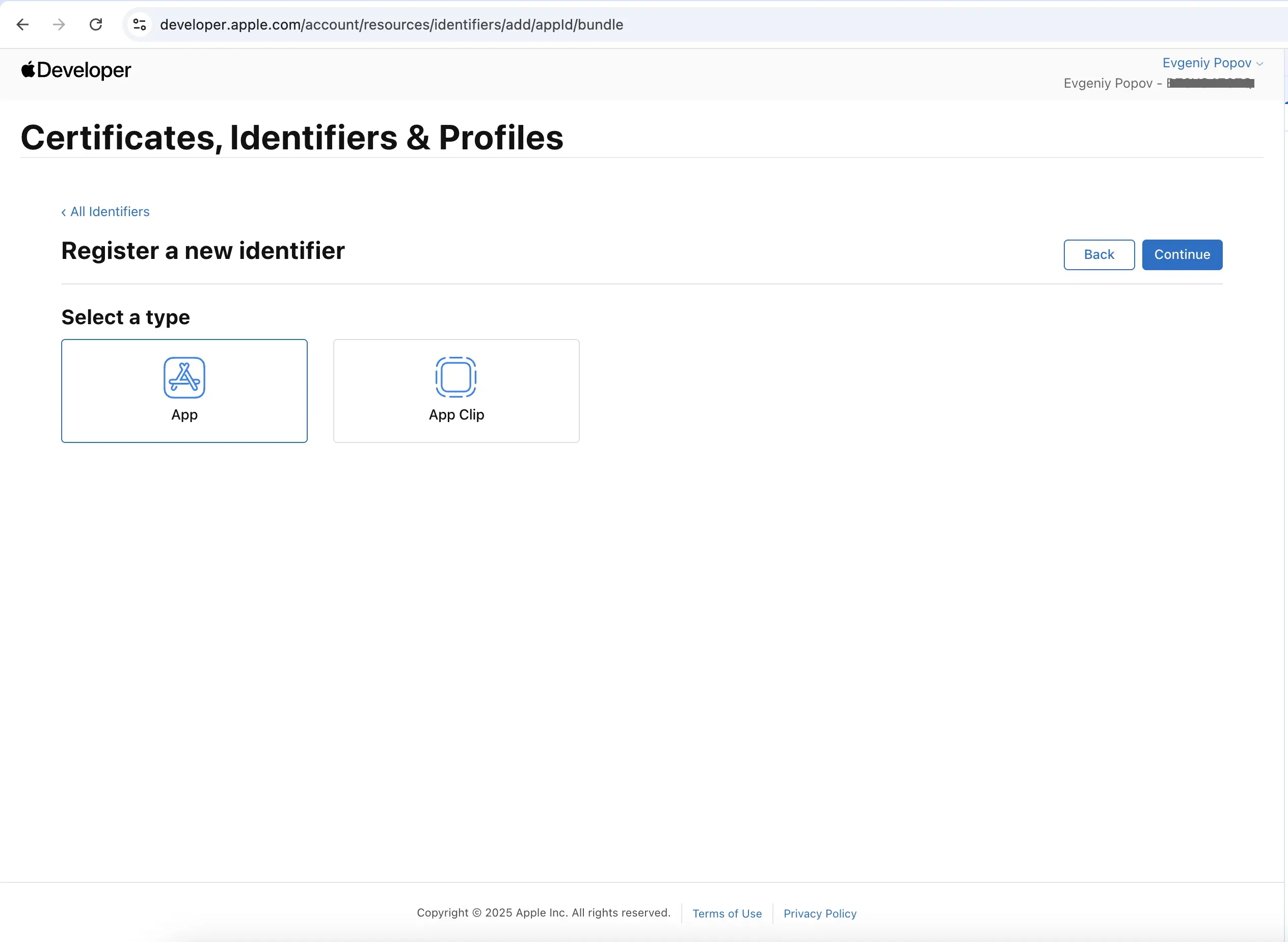The image size is (1288, 942).
Task: Click the address bar URL
Action: point(391,24)
